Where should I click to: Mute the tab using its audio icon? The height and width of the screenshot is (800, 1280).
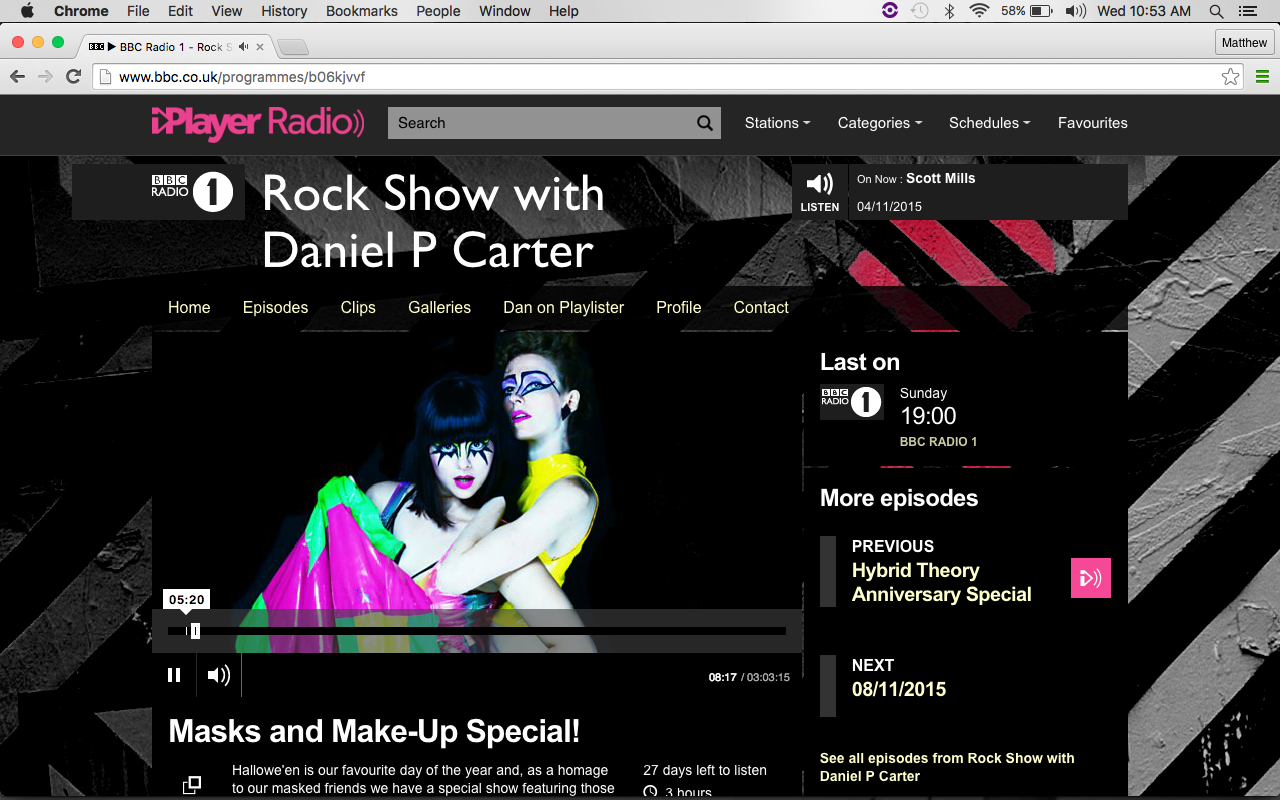[x=244, y=47]
